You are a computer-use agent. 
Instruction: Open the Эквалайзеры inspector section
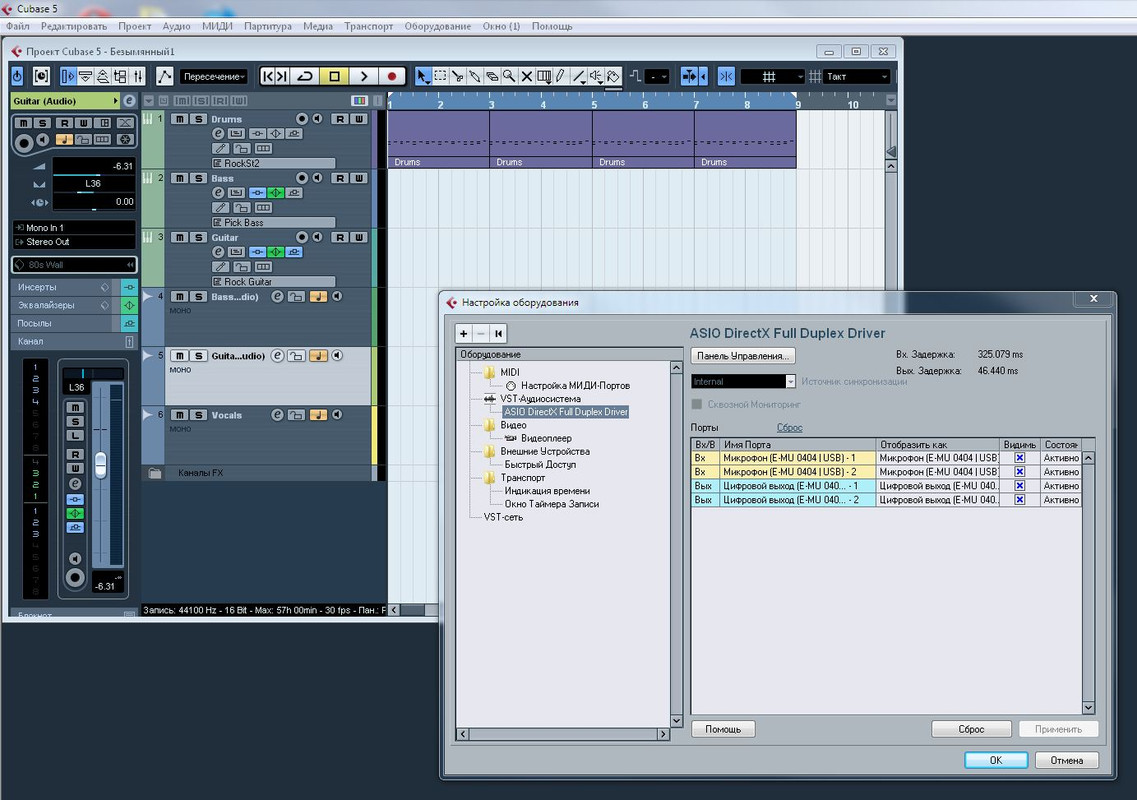coord(64,305)
